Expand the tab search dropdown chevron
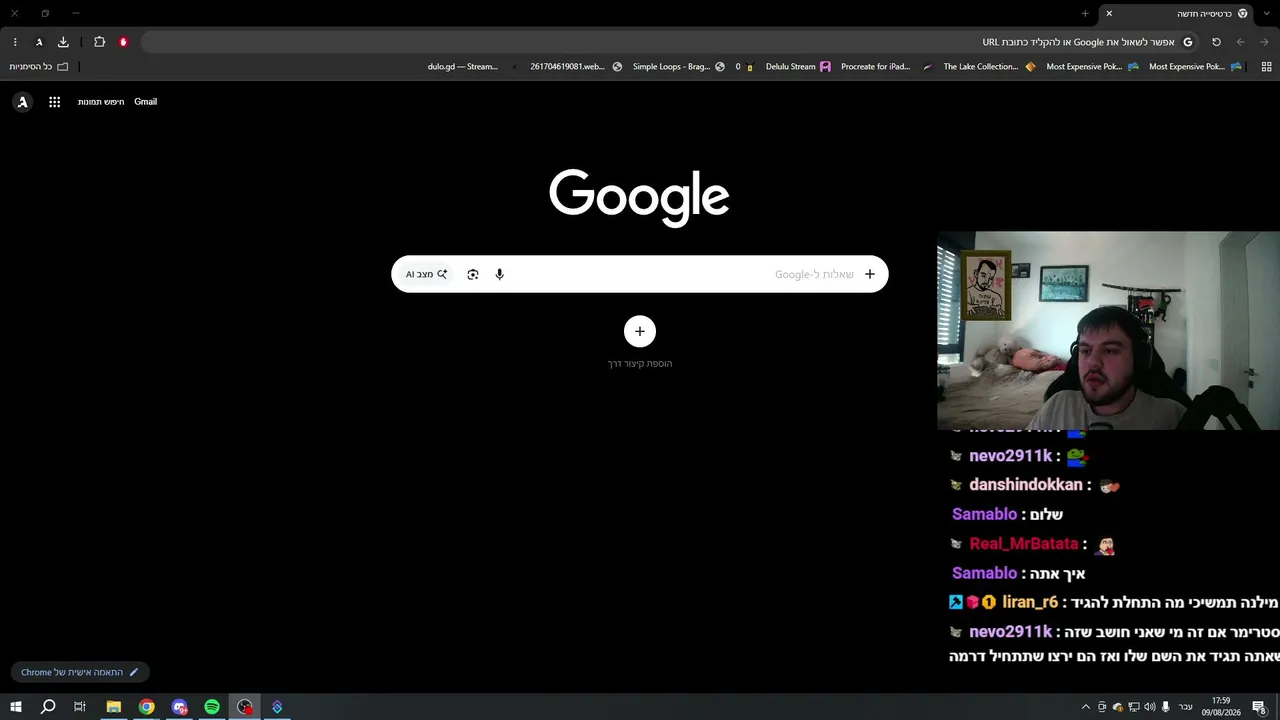 tap(1268, 13)
